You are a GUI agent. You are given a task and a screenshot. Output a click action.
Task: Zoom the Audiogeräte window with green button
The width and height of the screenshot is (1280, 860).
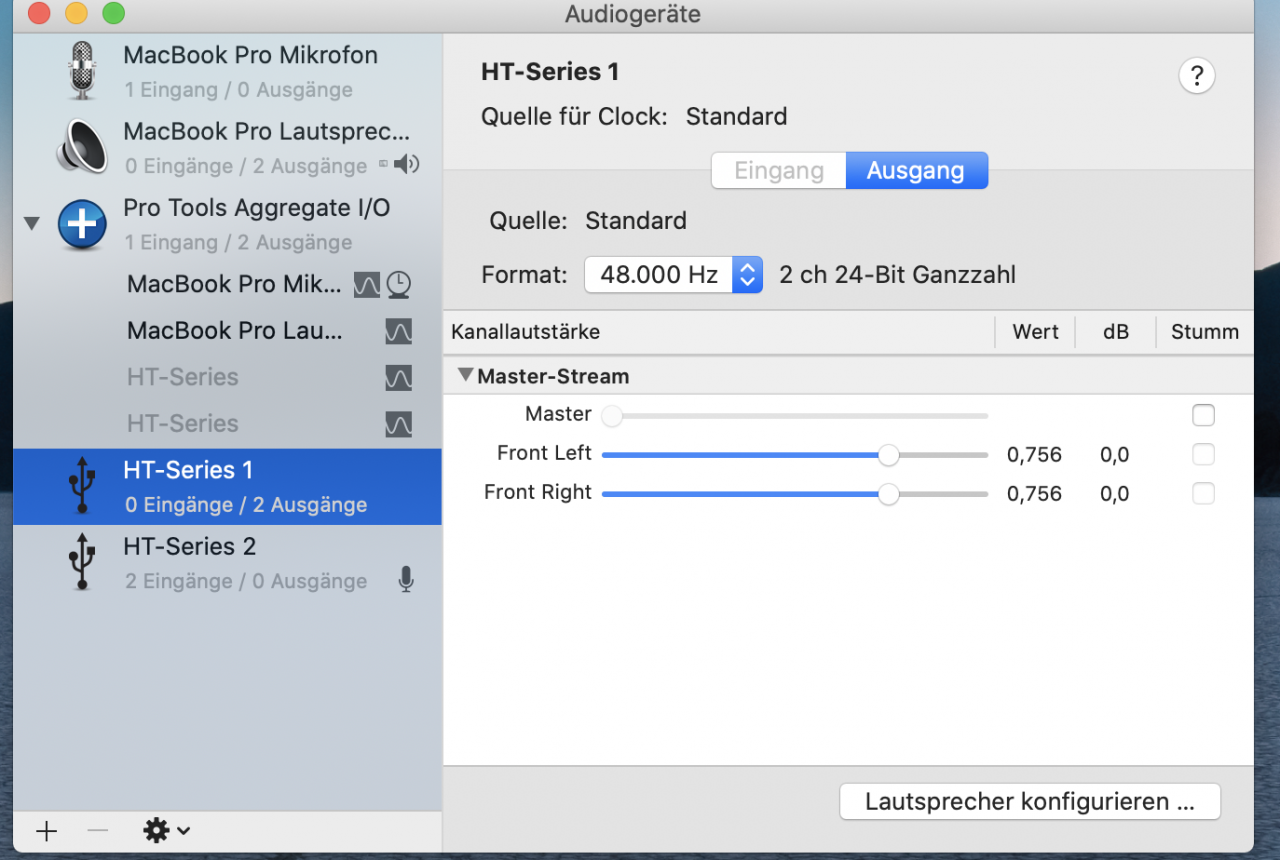[114, 13]
